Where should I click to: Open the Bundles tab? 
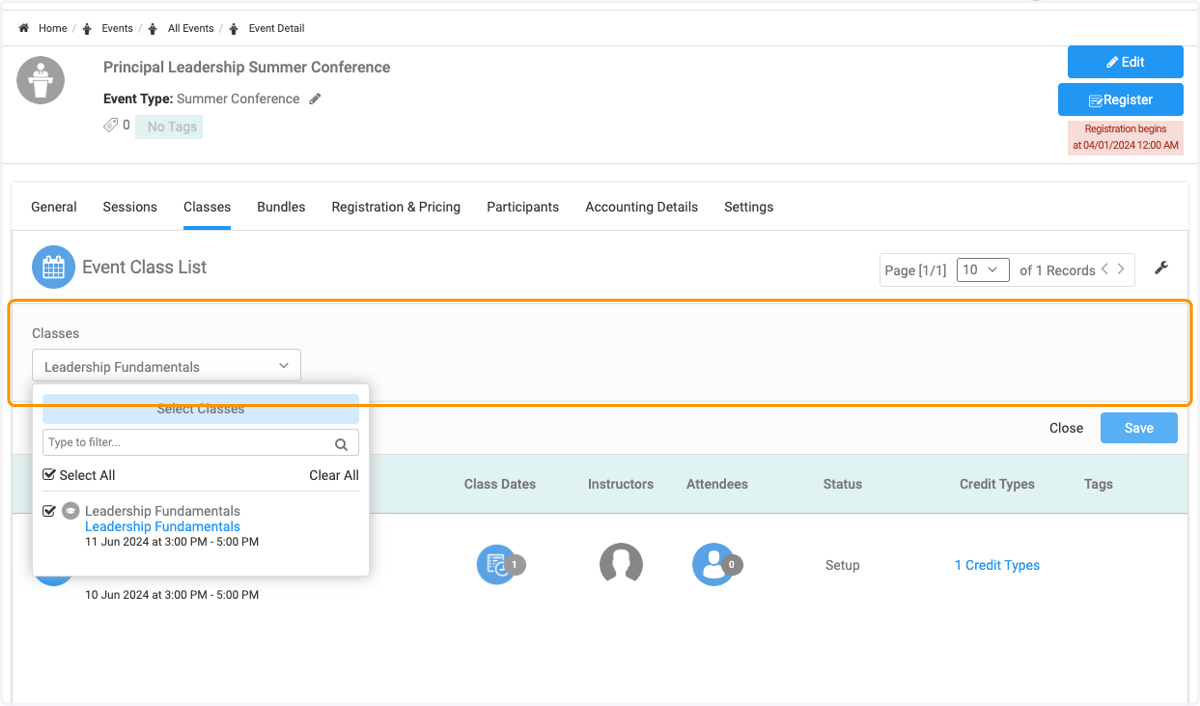281,207
